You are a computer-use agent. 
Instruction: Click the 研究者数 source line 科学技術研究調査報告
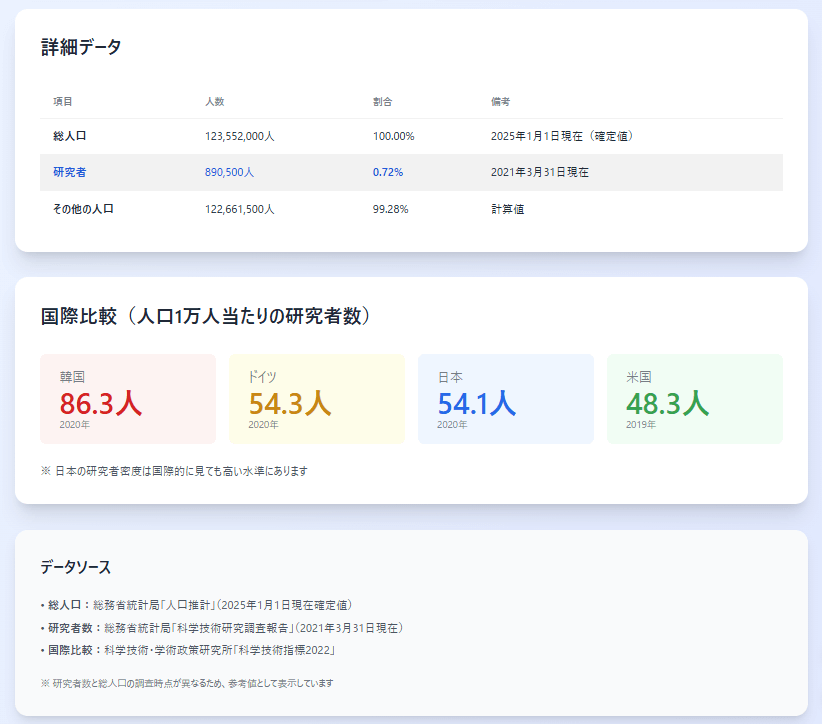[x=222, y=628]
